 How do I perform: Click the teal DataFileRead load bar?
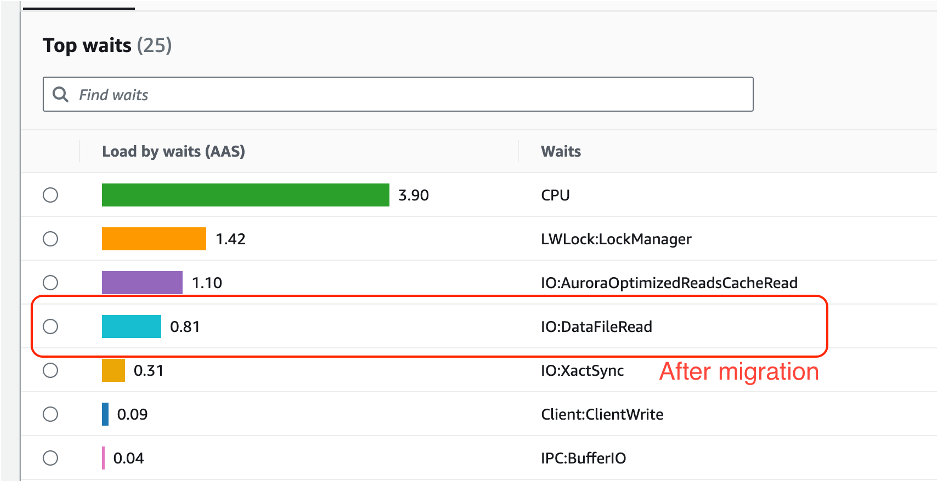tap(131, 326)
